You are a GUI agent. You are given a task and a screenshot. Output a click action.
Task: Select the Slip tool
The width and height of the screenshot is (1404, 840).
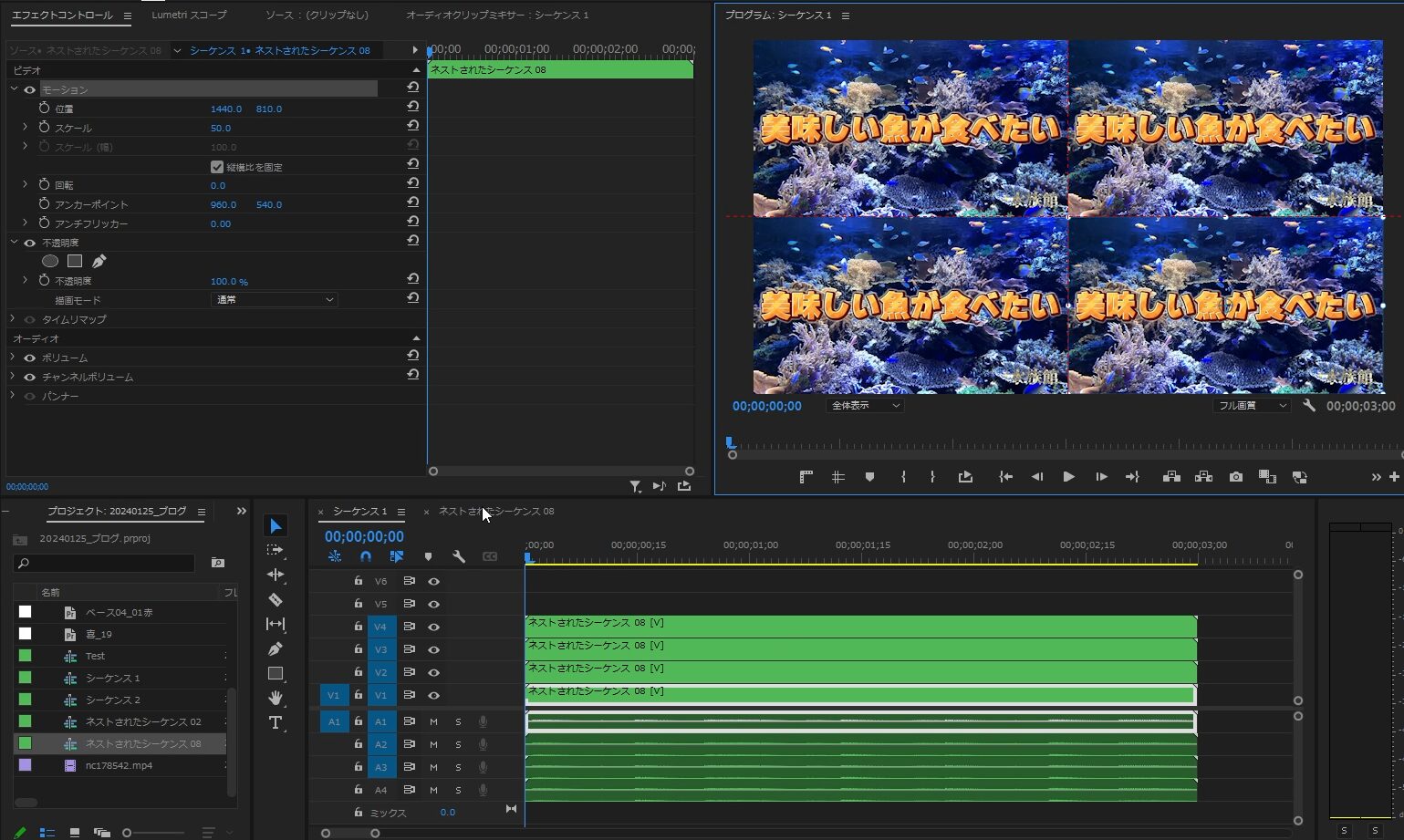click(x=276, y=624)
